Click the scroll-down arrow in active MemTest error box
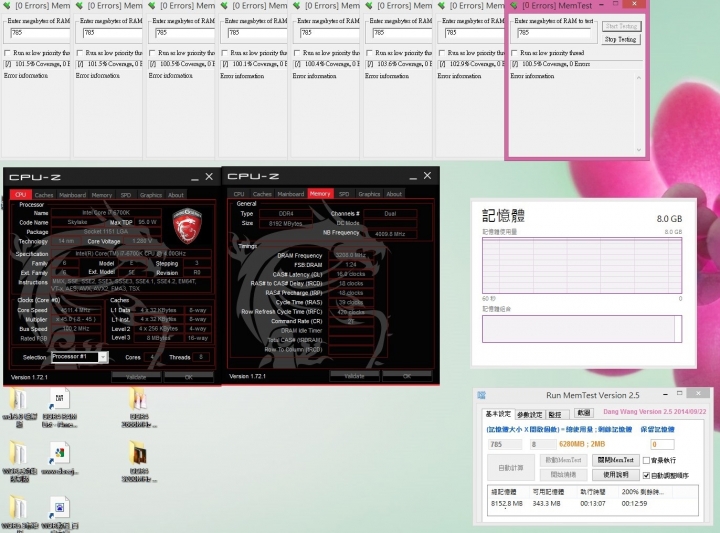 [639, 150]
